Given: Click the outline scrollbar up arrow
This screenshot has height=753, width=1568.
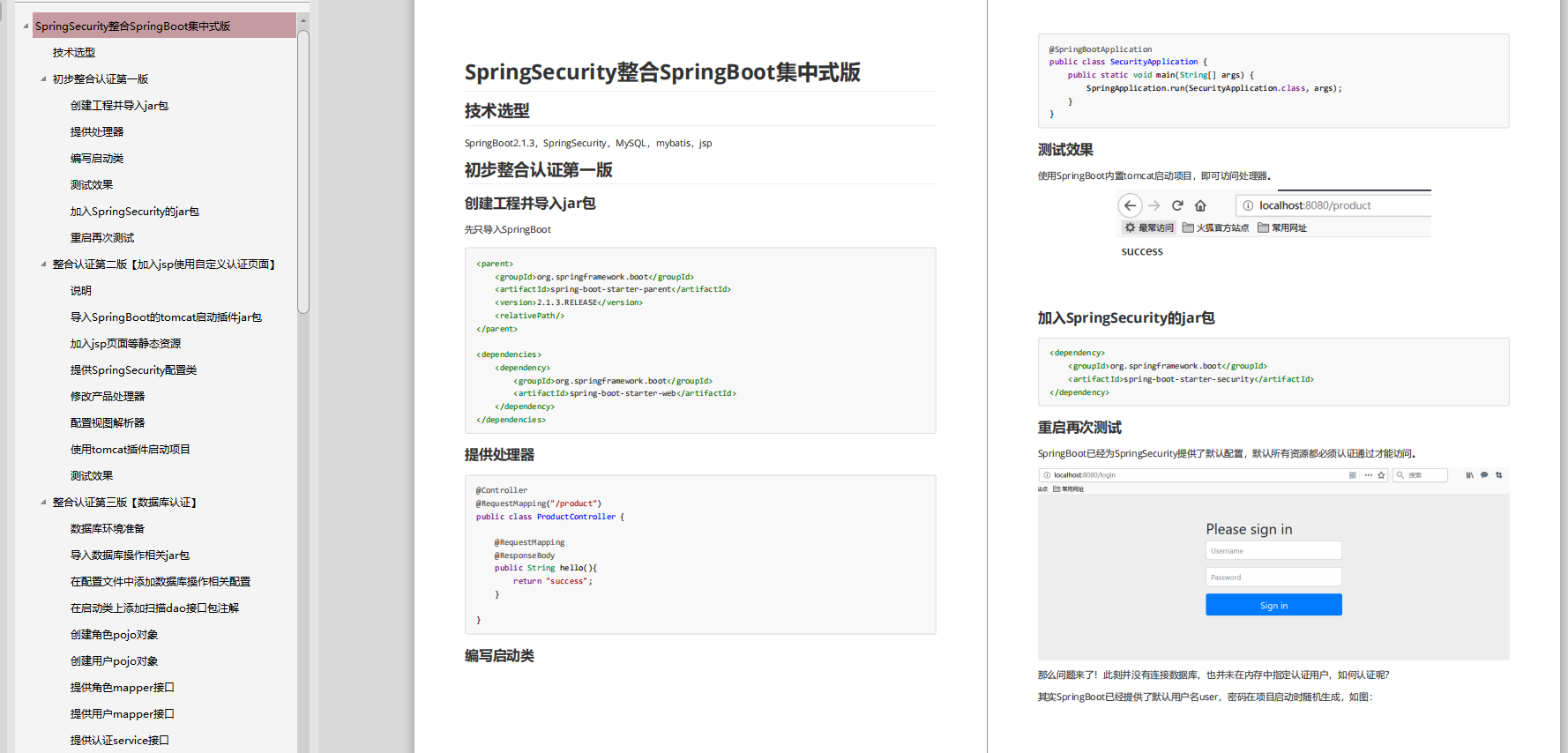Looking at the screenshot, I should [303, 19].
